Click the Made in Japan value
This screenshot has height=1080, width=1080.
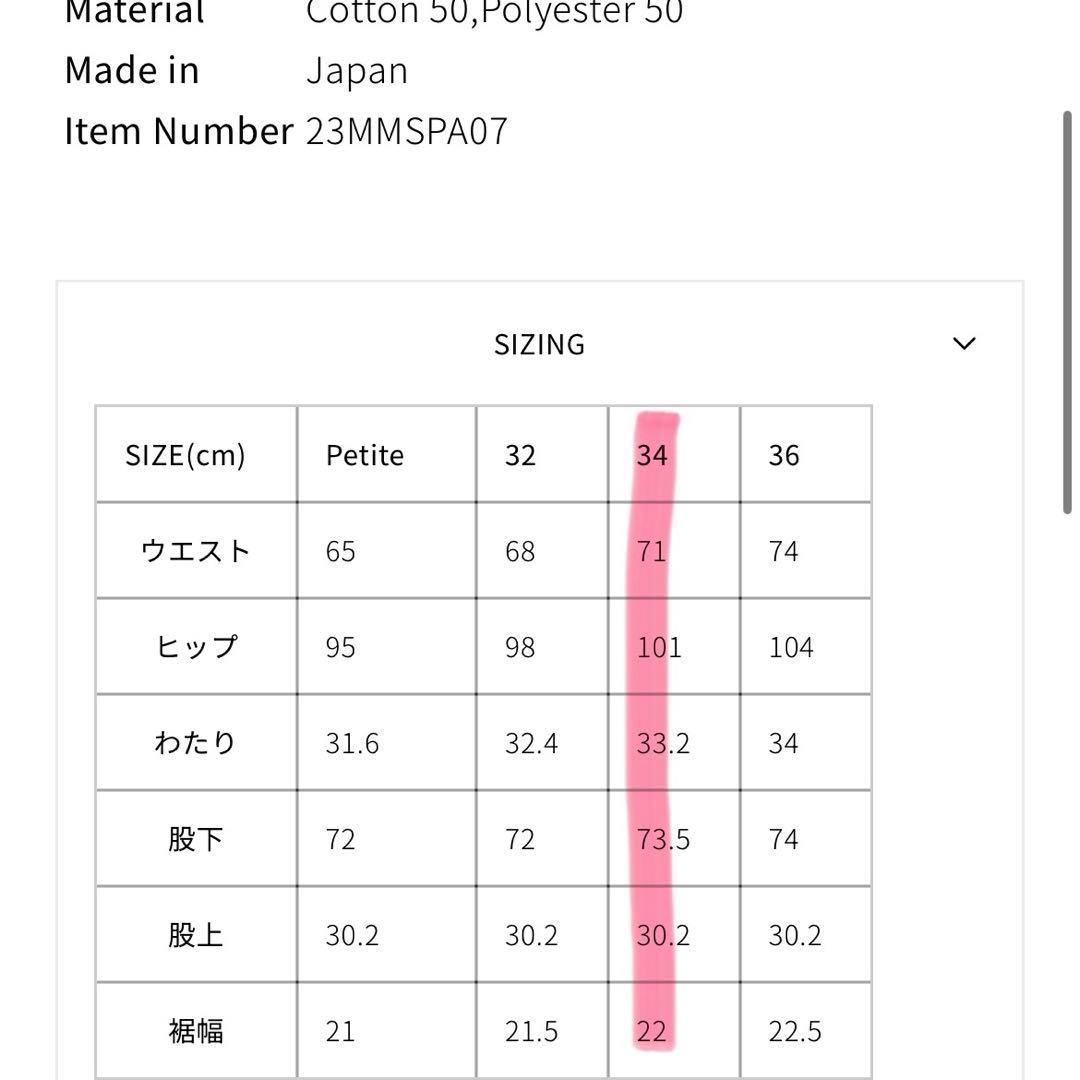(x=359, y=70)
